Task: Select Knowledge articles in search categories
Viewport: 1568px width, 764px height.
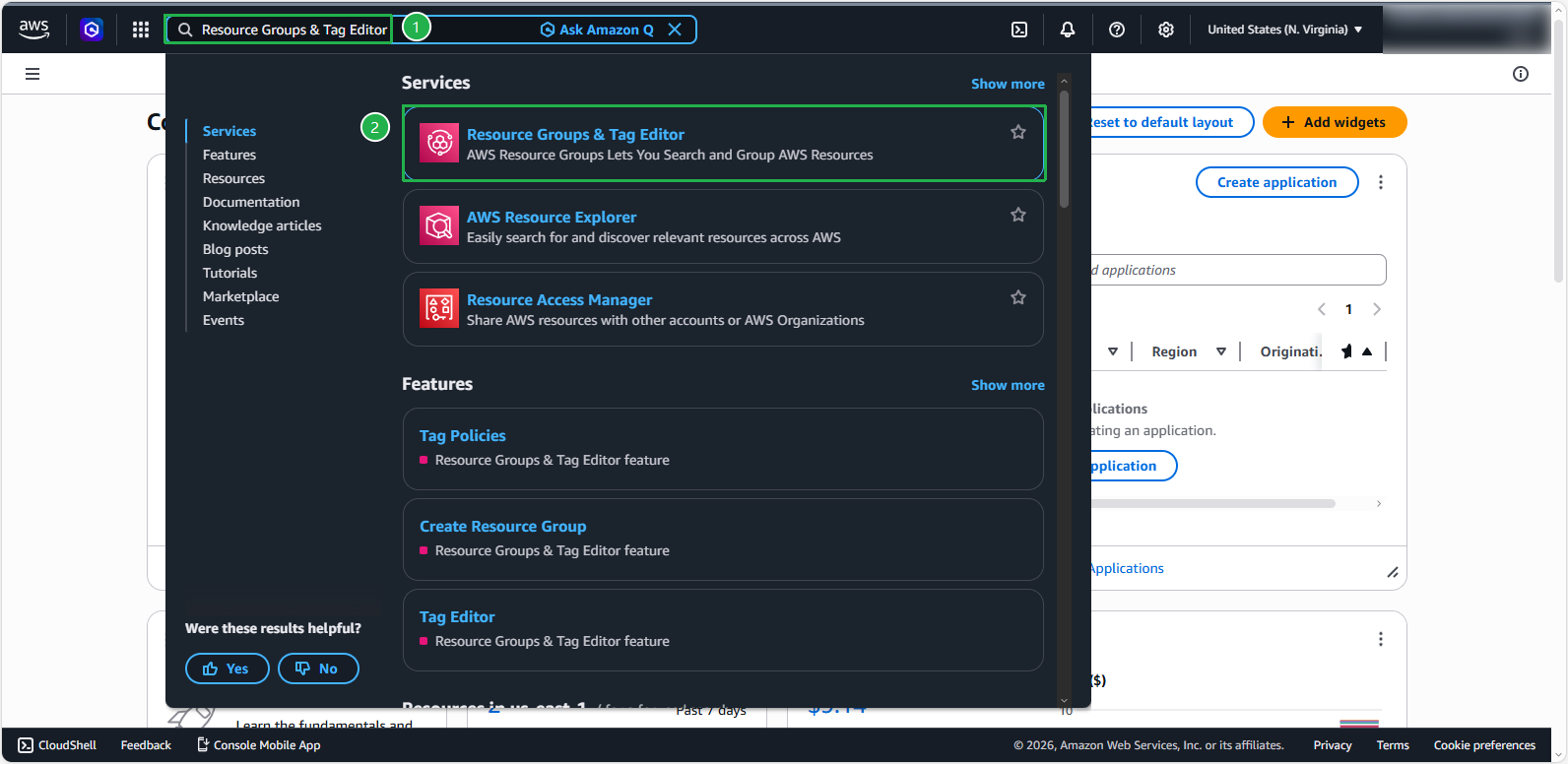Action: click(x=262, y=225)
